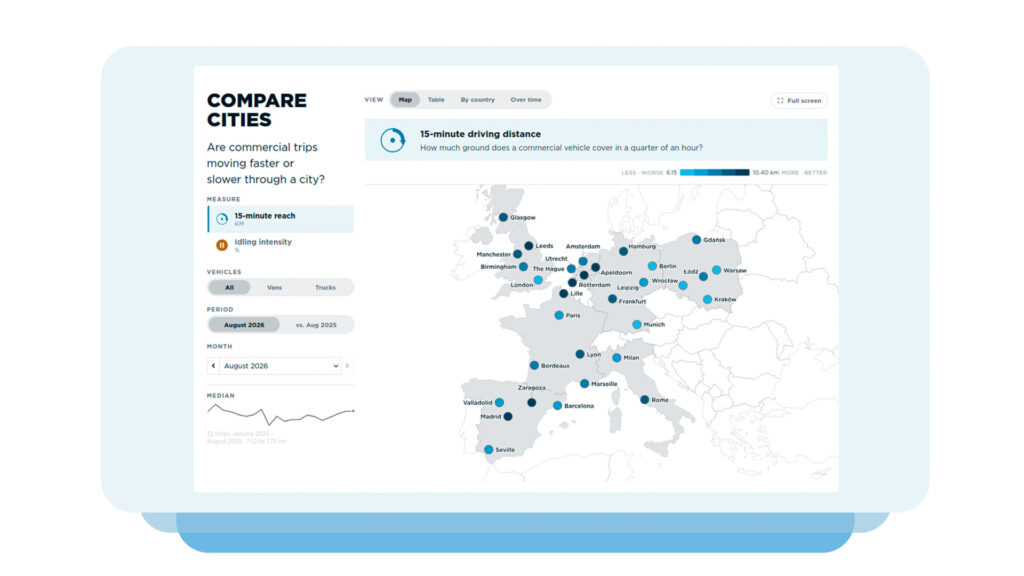The image size is (1024, 576).
Task: Click the 'COMPARE CITIES' title
Action: (257, 110)
